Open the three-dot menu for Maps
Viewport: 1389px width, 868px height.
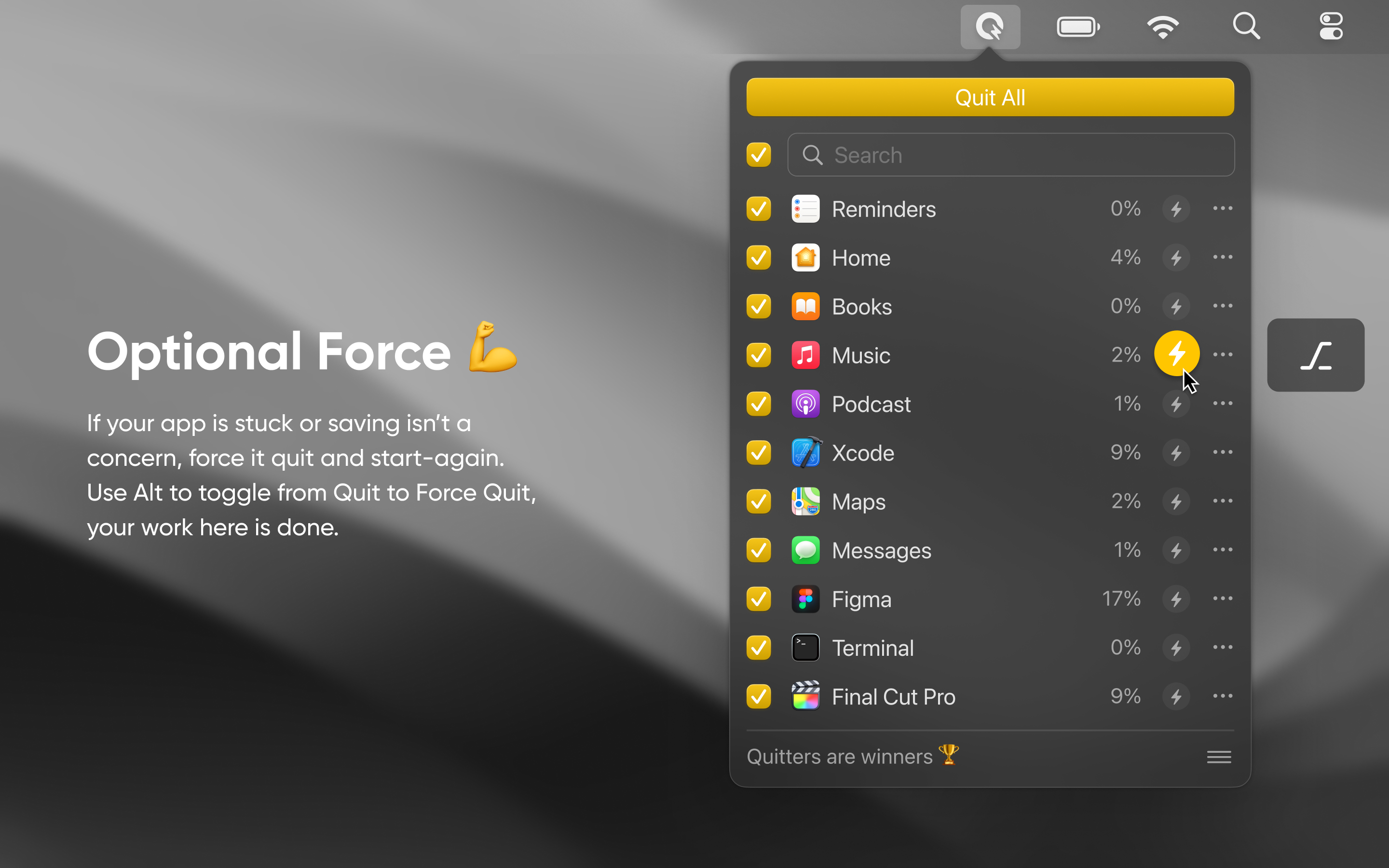tap(1223, 502)
